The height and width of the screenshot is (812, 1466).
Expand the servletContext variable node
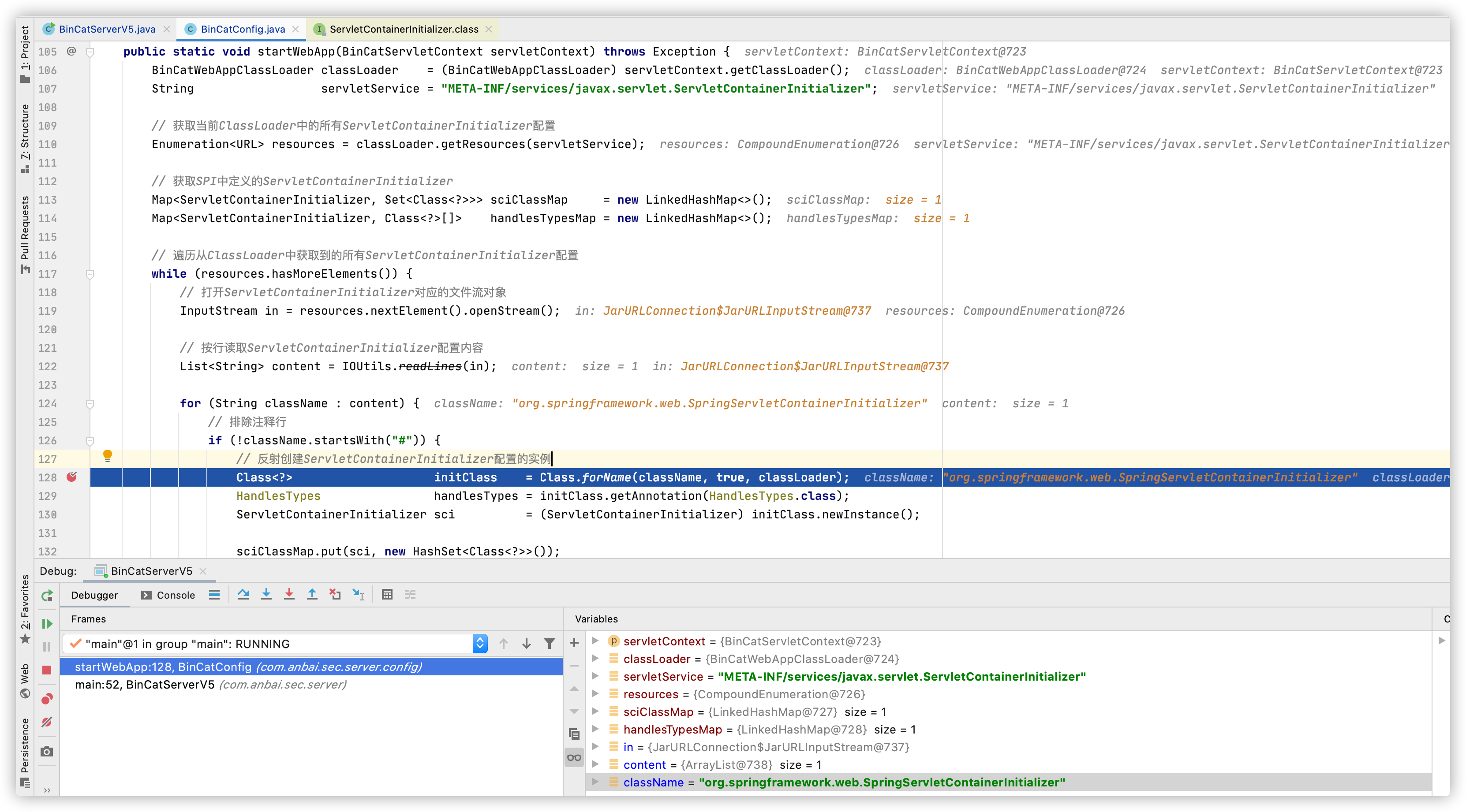[595, 641]
